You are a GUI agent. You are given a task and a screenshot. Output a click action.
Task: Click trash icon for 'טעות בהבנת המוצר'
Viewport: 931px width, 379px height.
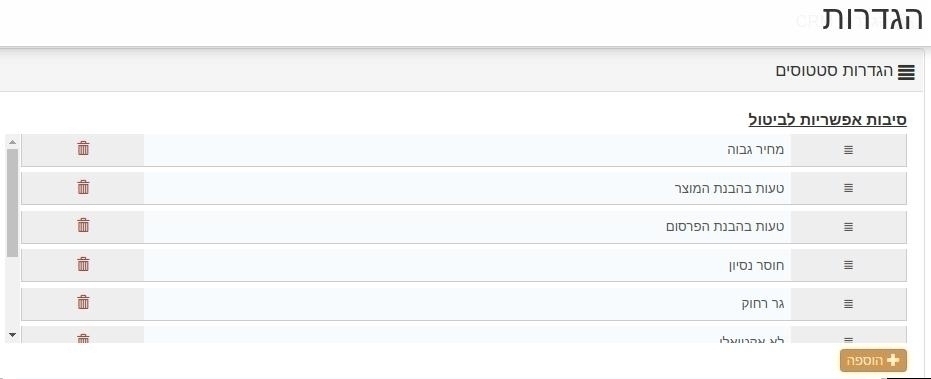83,188
